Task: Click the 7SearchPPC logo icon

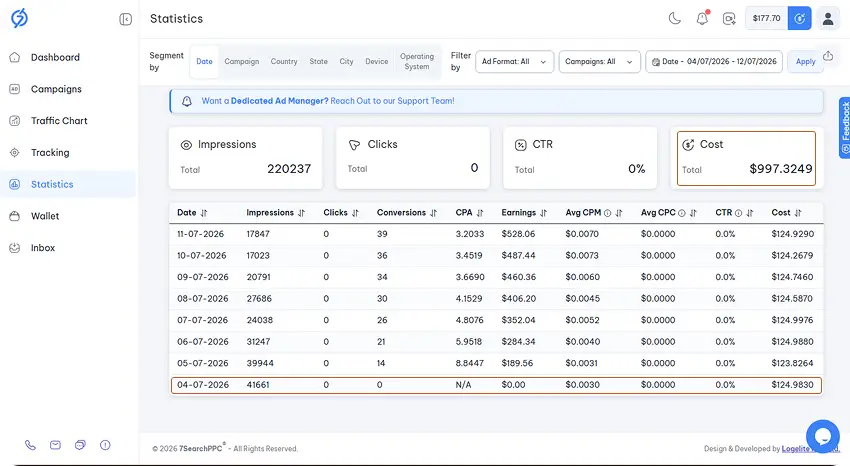Action: [x=20, y=18]
